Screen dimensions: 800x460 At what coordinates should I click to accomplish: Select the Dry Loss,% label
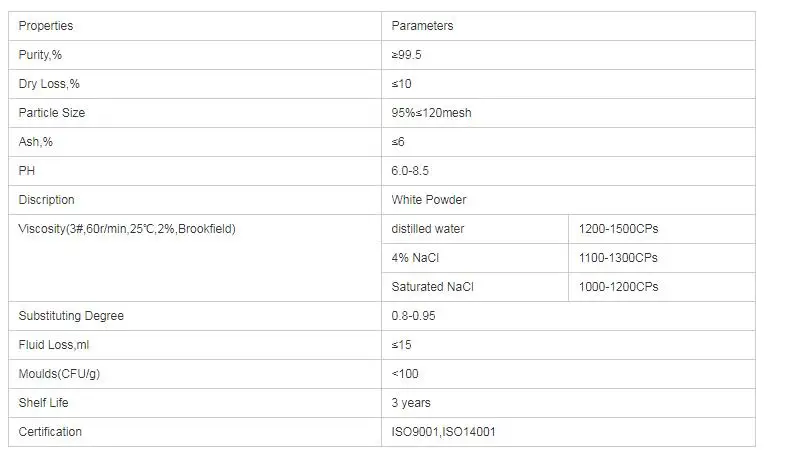click(x=48, y=84)
